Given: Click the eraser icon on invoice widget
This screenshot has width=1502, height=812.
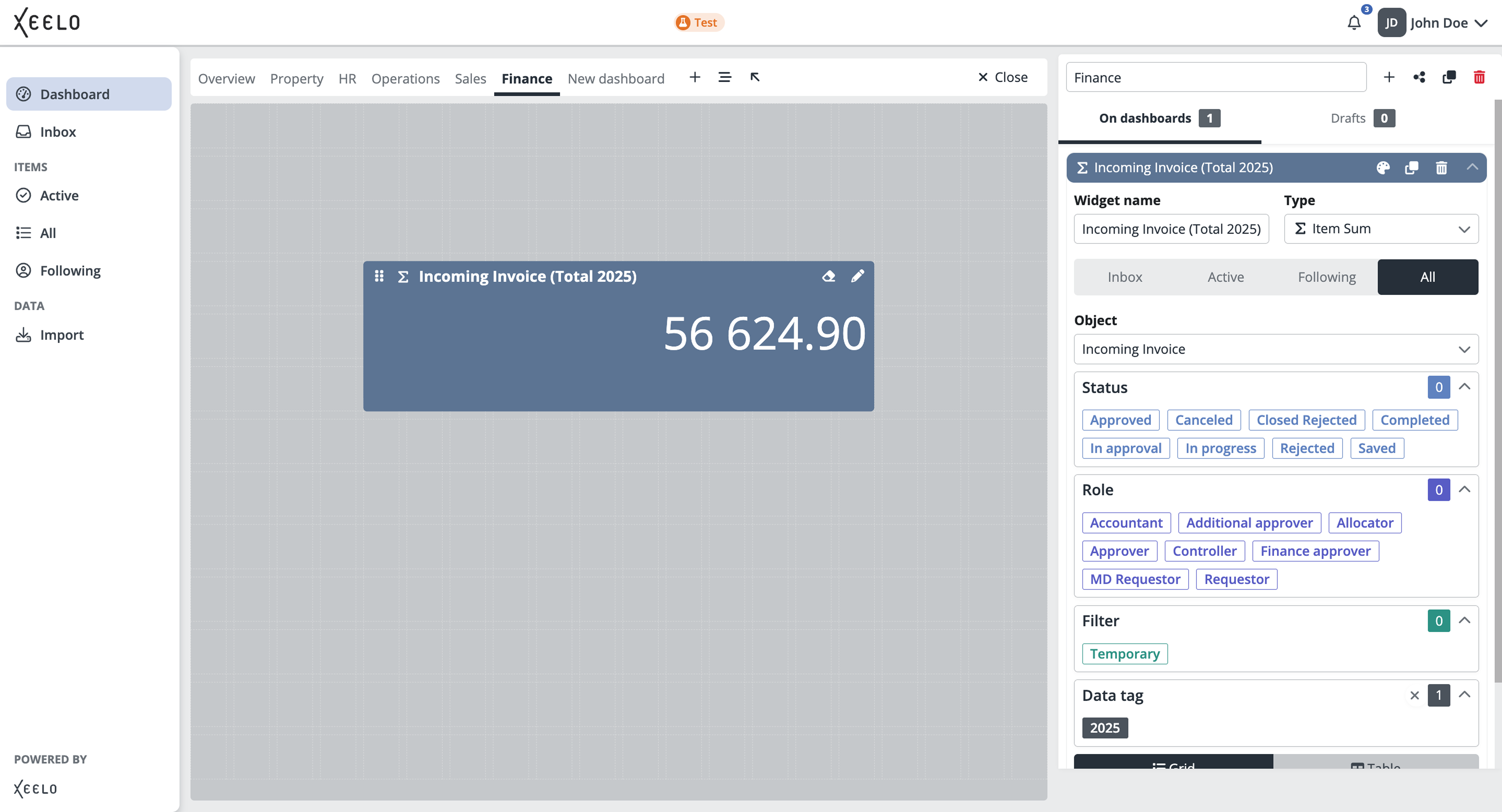Looking at the screenshot, I should pos(828,276).
